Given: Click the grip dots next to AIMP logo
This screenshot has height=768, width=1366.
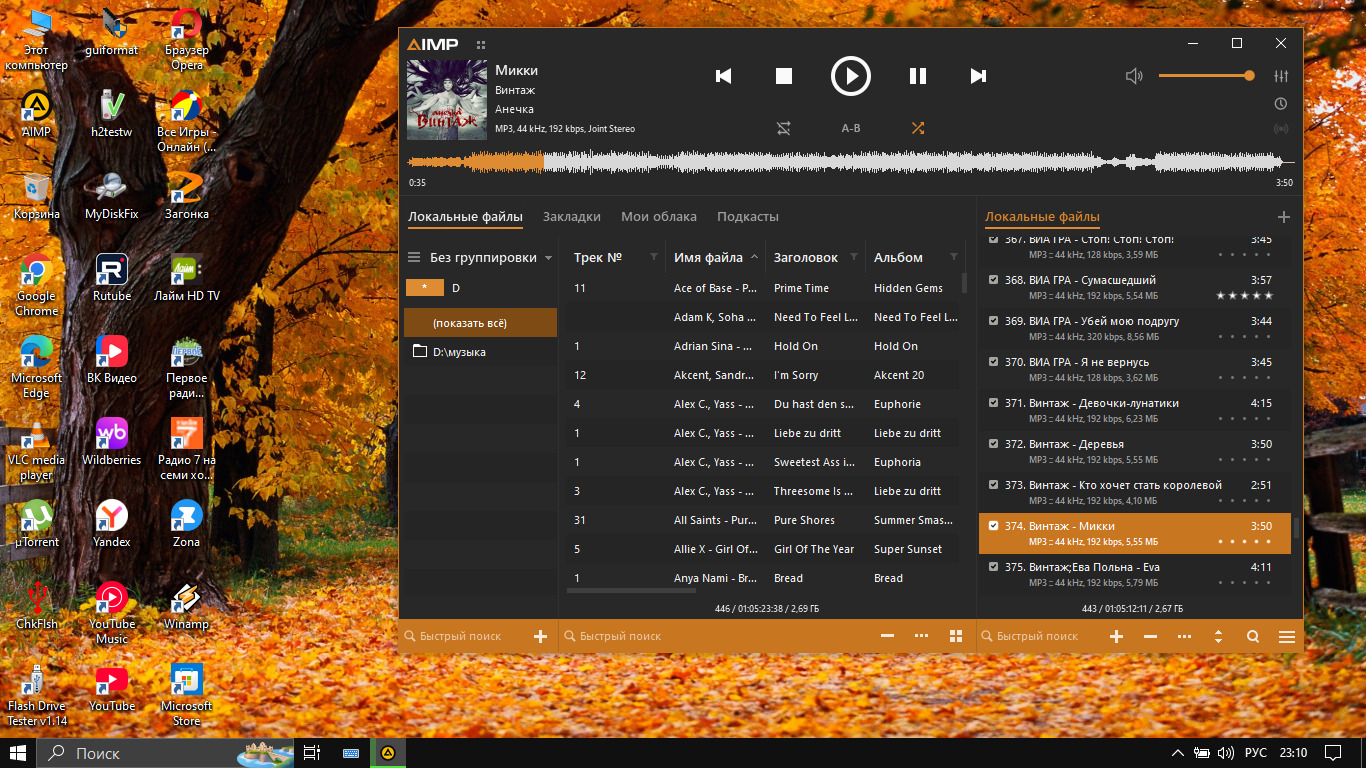Looking at the screenshot, I should click(x=481, y=44).
